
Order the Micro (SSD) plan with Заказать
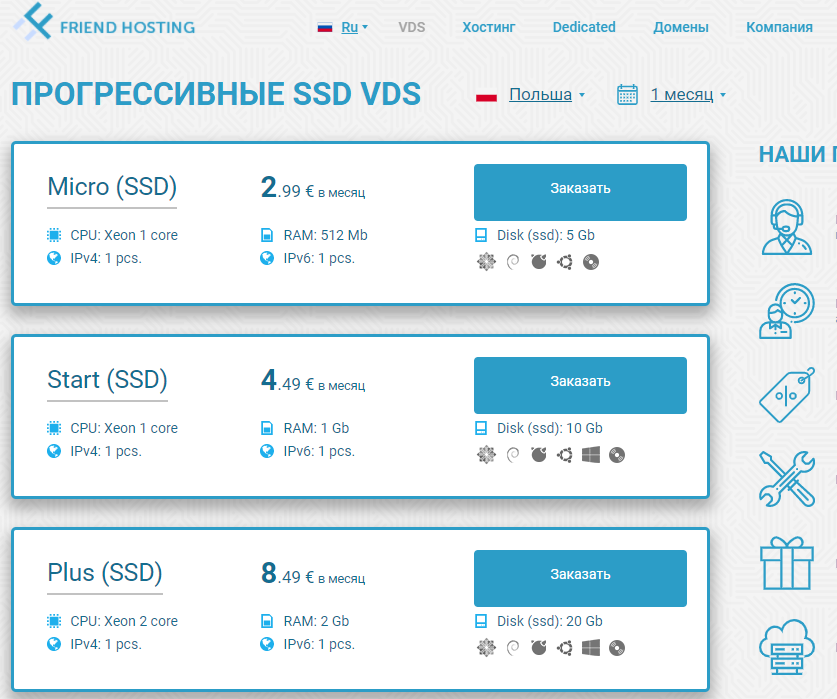pos(580,192)
